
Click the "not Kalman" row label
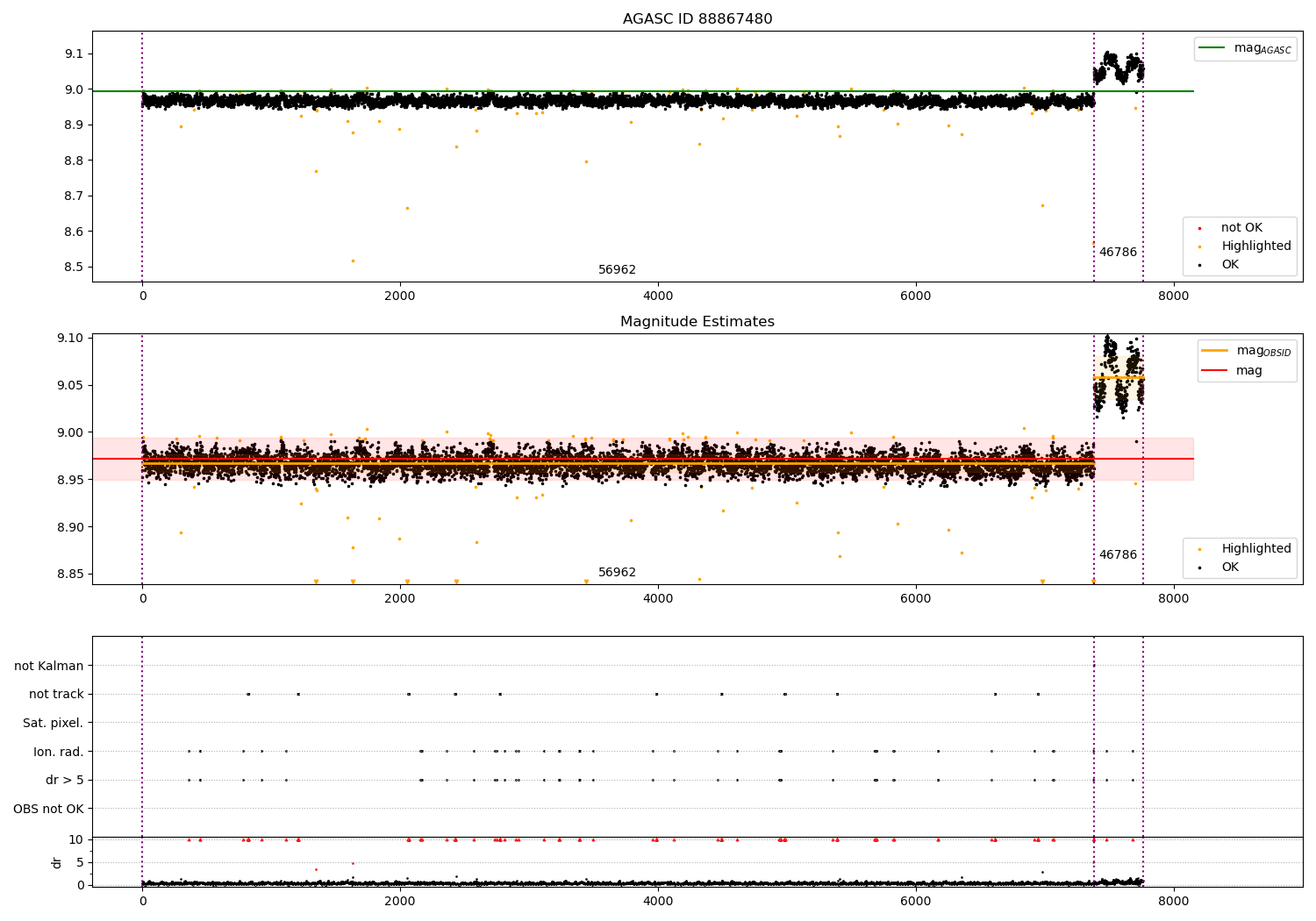tap(49, 667)
